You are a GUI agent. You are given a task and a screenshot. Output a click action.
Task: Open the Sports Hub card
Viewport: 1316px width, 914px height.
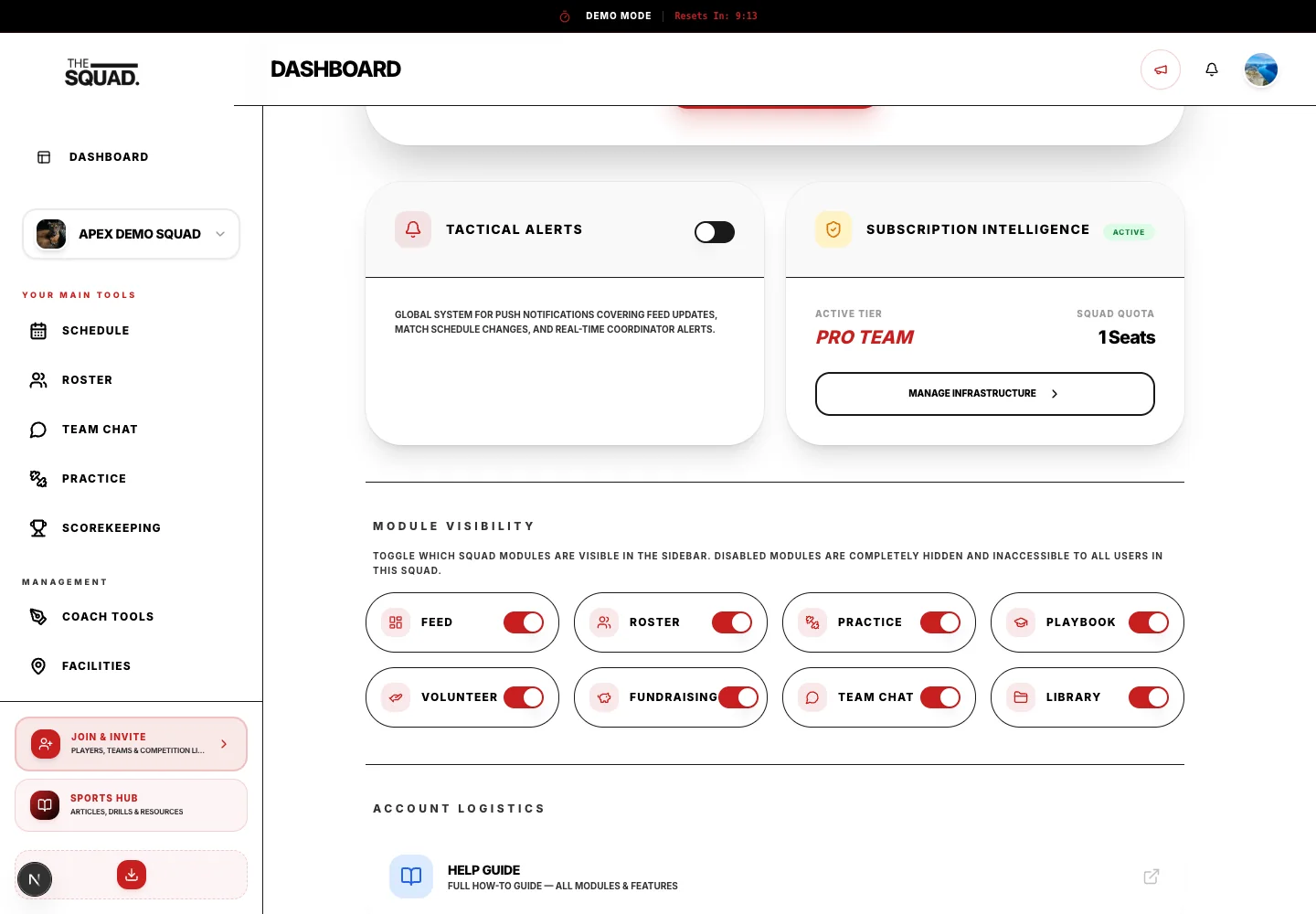[x=131, y=805]
